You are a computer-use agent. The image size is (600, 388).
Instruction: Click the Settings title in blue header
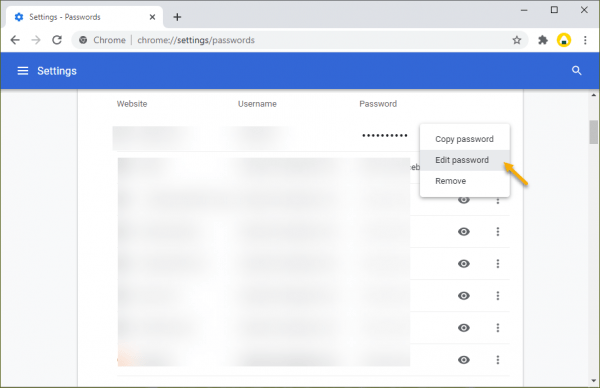coord(57,71)
